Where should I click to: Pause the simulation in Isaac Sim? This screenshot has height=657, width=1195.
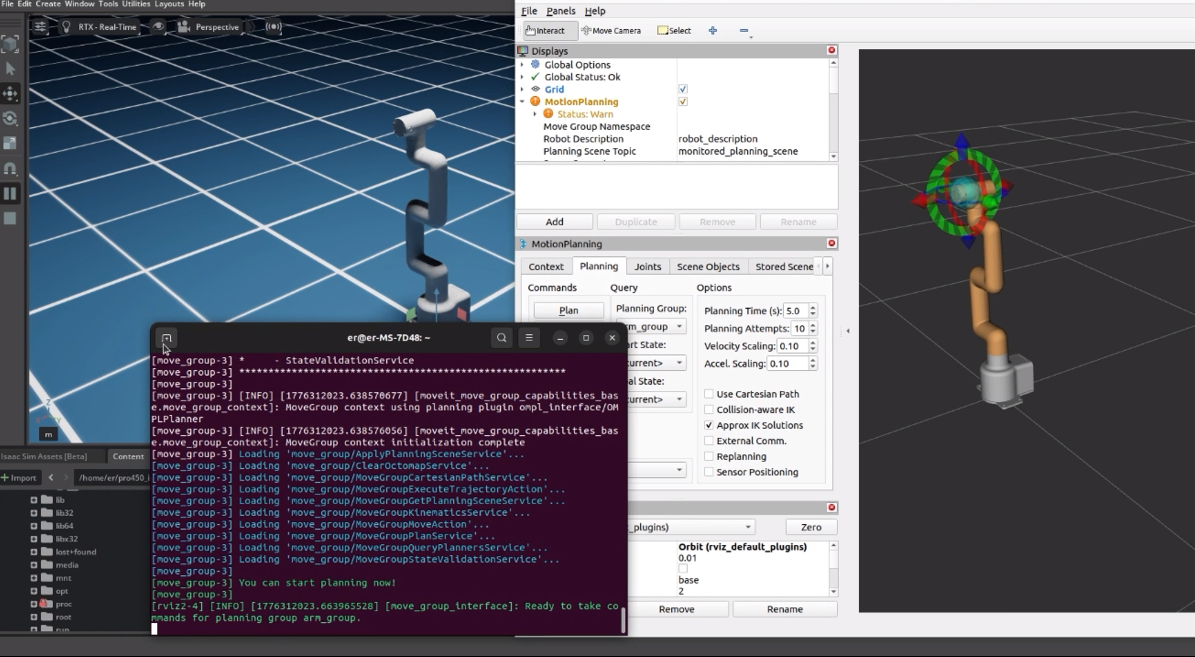pyautogui.click(x=10, y=194)
